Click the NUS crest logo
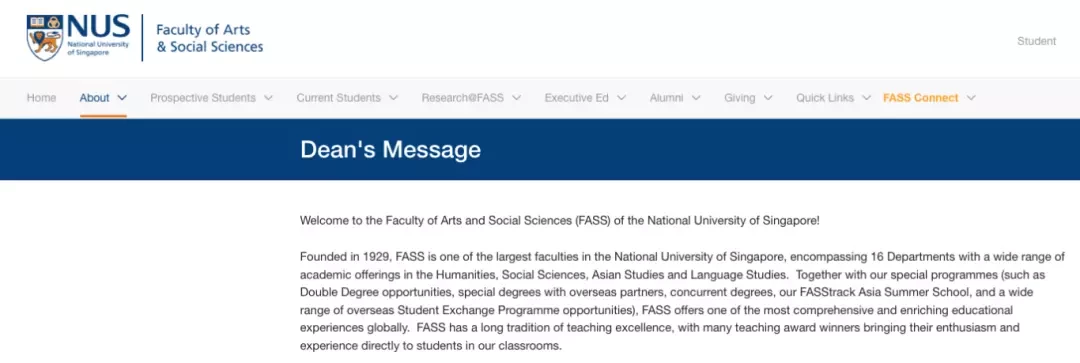This screenshot has height=363, width=1080. (45, 37)
